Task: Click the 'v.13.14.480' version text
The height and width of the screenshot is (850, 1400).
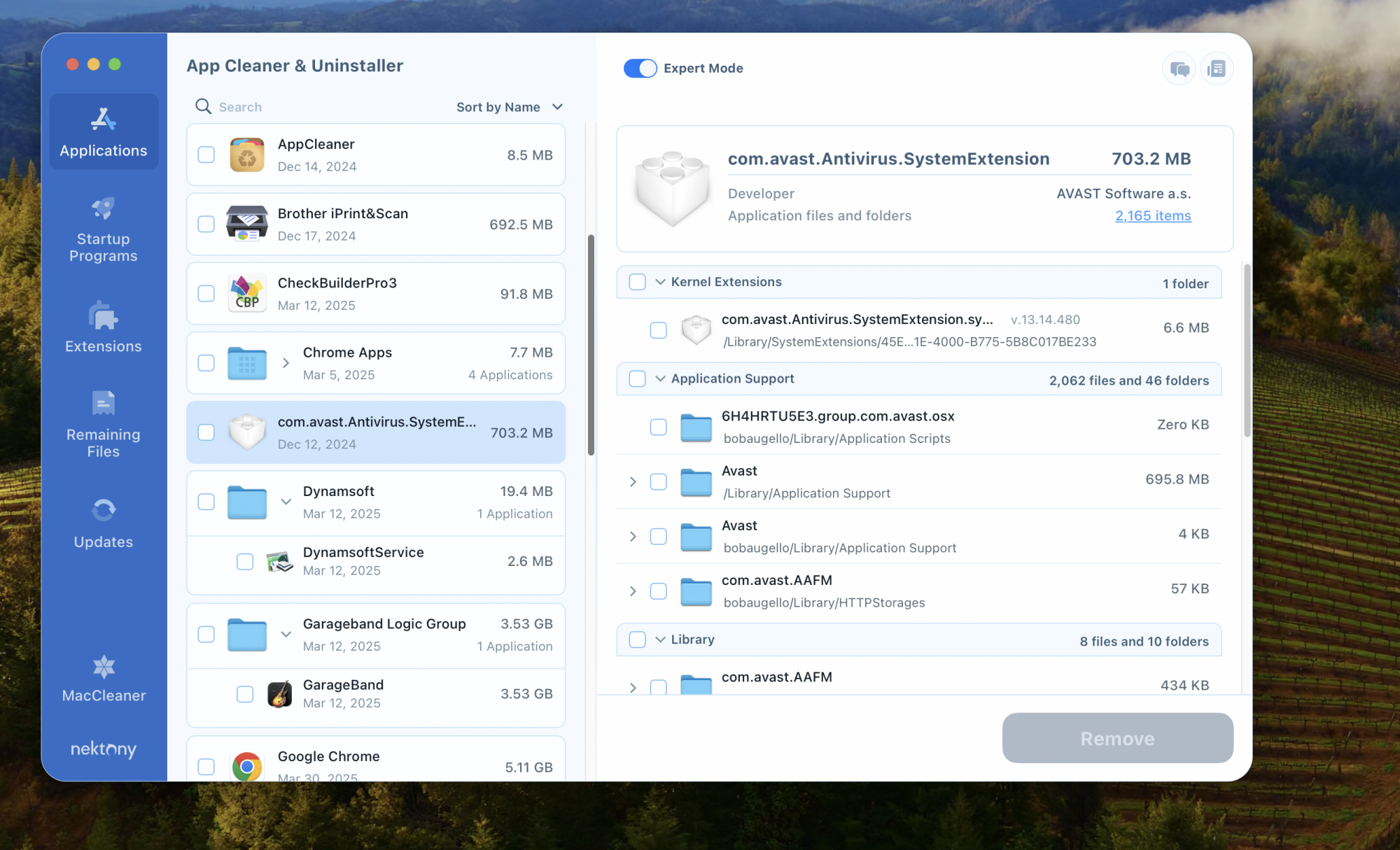Action: (1045, 320)
